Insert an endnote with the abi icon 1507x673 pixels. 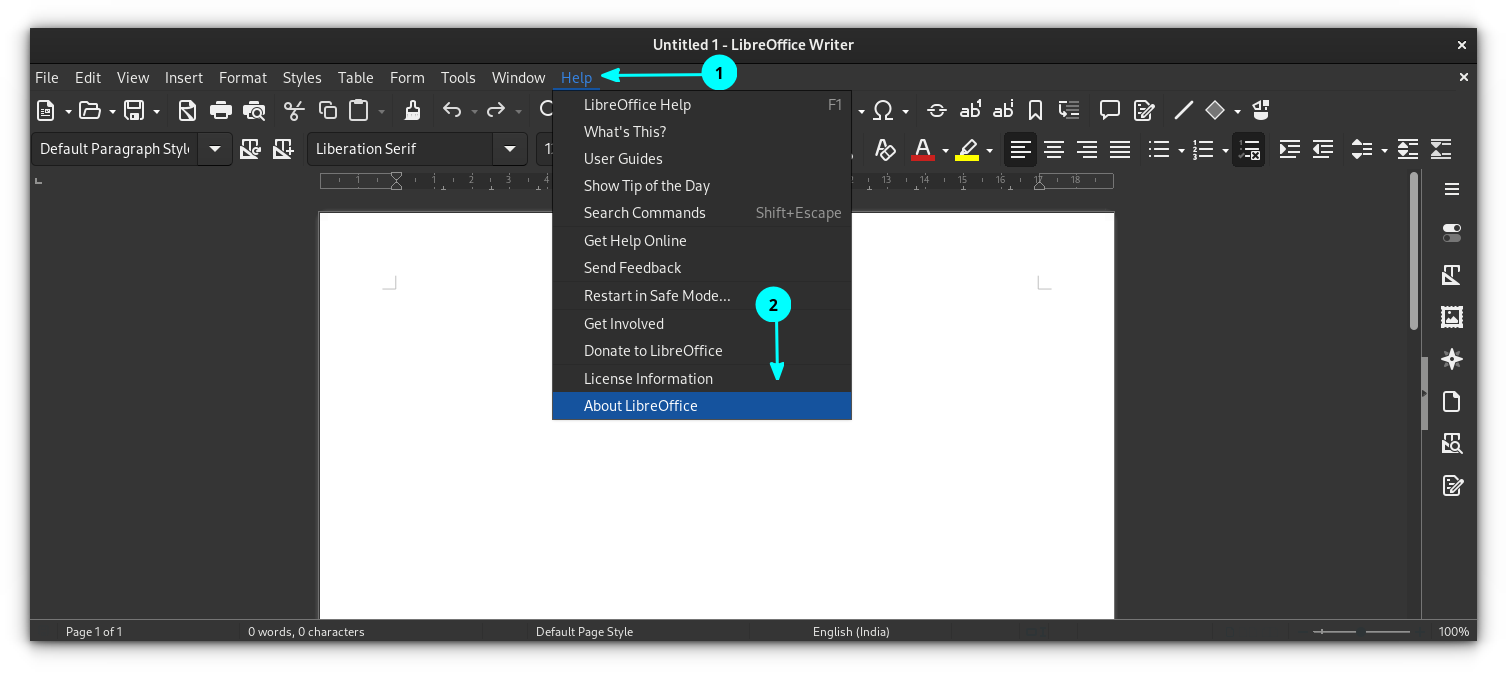[x=1003, y=110]
